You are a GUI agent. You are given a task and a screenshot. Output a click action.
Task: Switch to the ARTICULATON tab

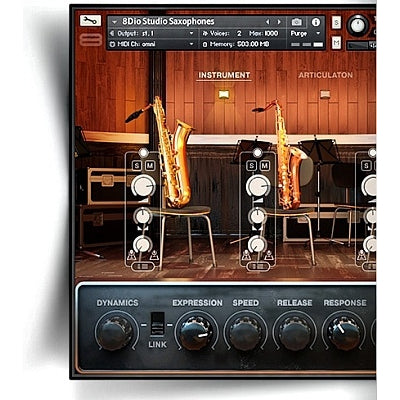[325, 75]
